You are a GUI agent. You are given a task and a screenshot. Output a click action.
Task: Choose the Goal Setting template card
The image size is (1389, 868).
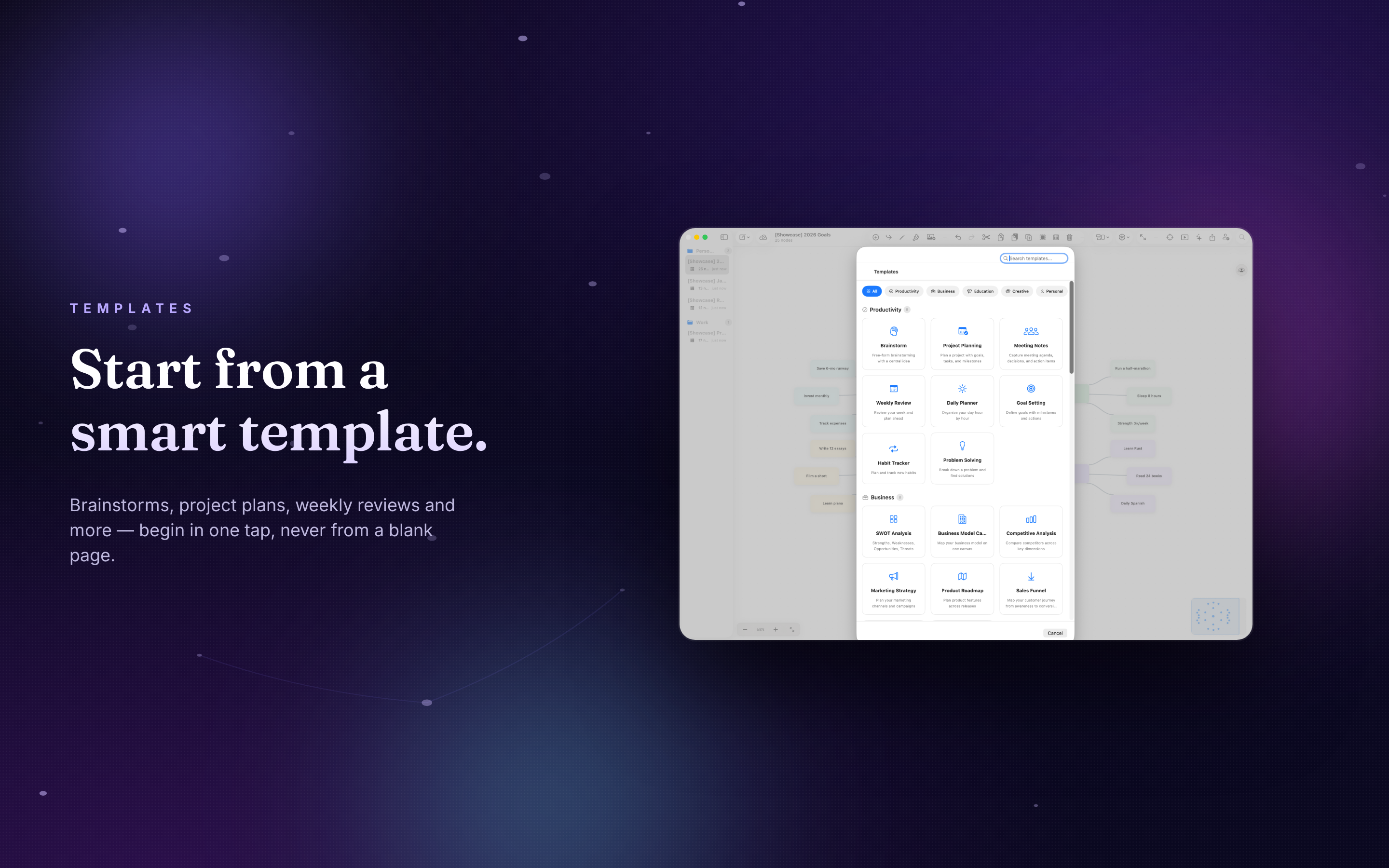(1031, 401)
